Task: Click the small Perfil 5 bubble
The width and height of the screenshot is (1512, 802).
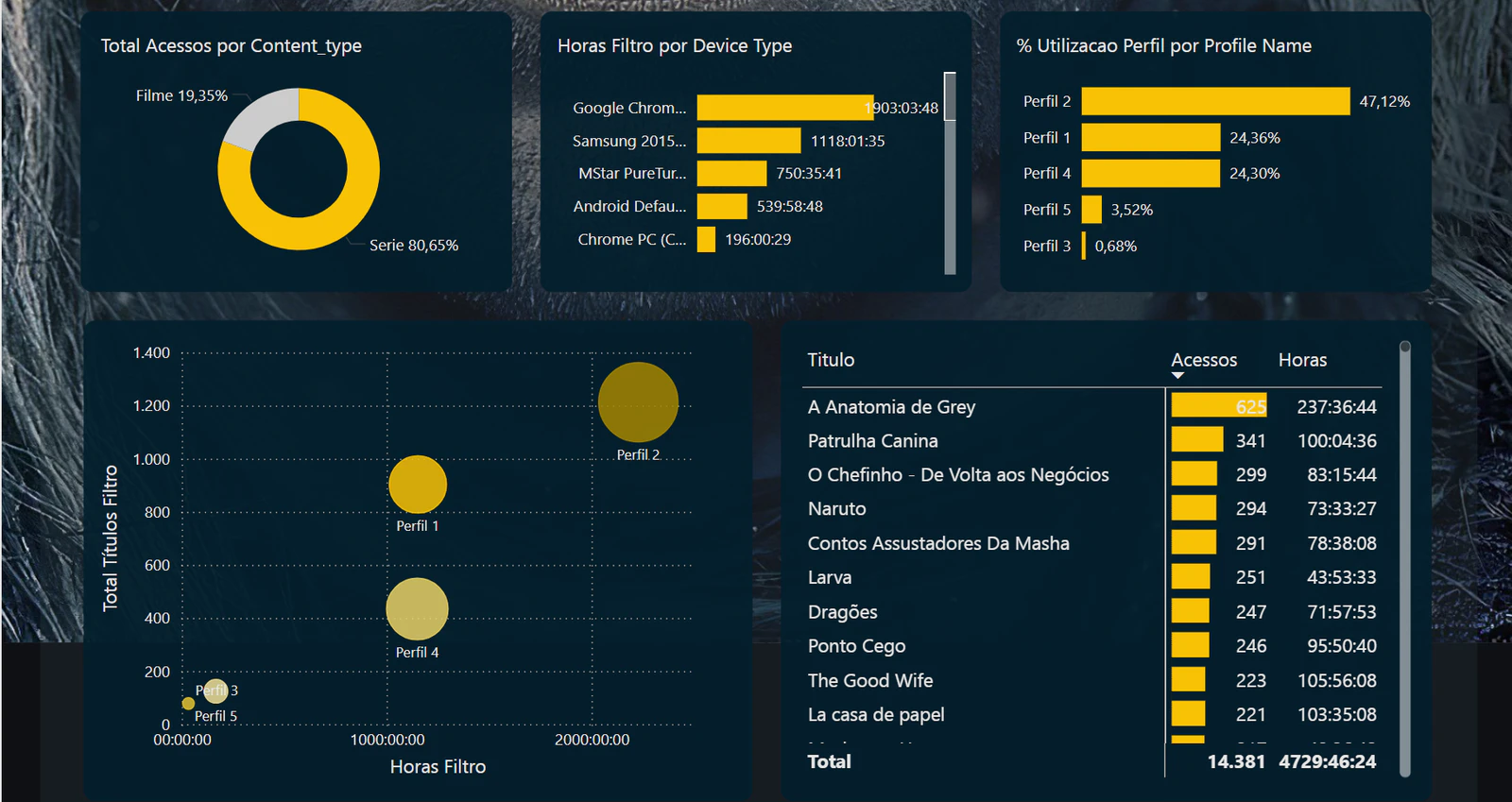Action: 188,704
